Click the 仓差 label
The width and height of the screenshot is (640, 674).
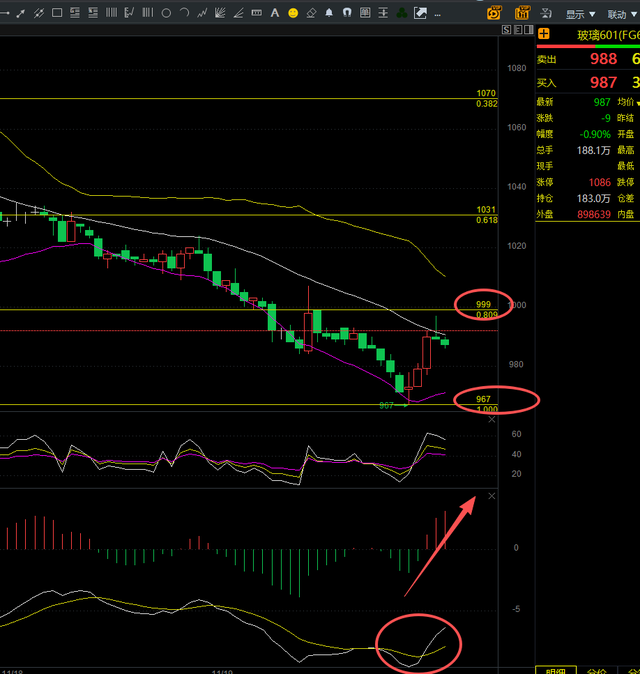coord(626,198)
